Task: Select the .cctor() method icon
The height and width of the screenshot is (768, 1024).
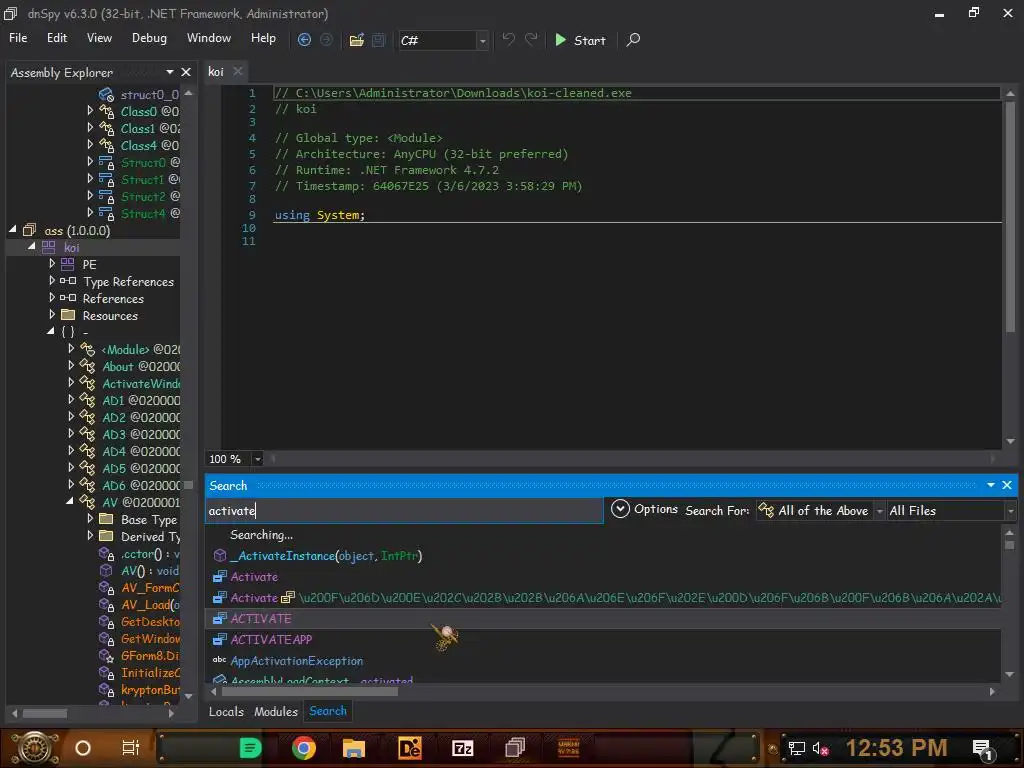Action: [x=106, y=553]
